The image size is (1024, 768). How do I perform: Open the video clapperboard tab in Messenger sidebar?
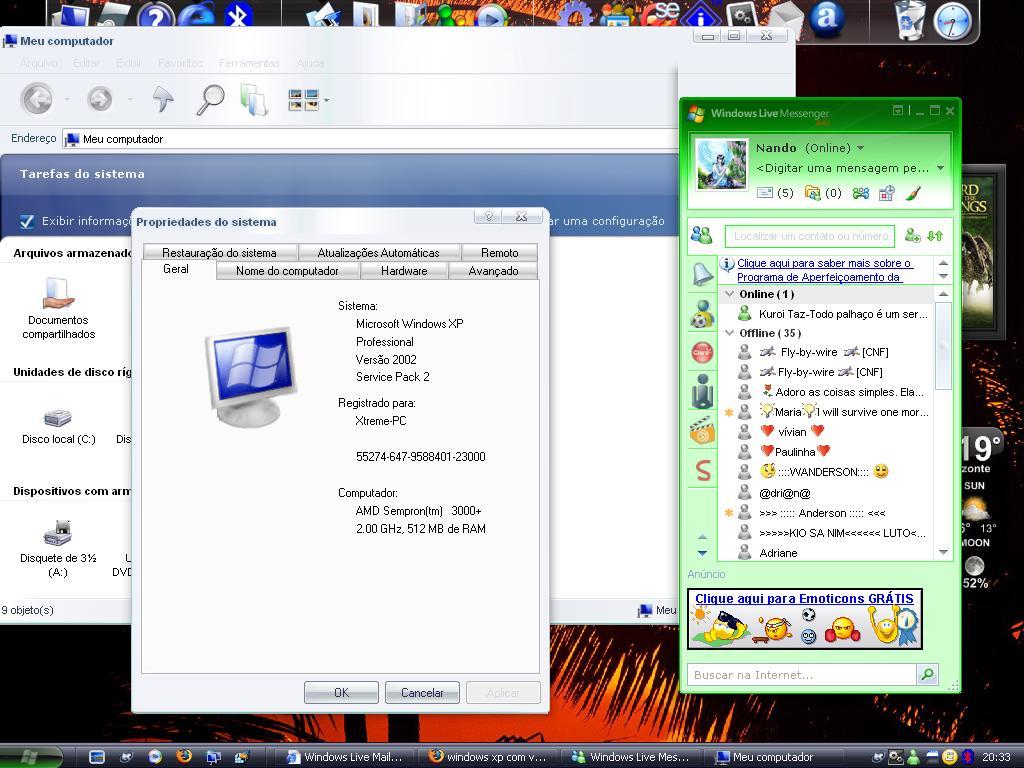(702, 431)
